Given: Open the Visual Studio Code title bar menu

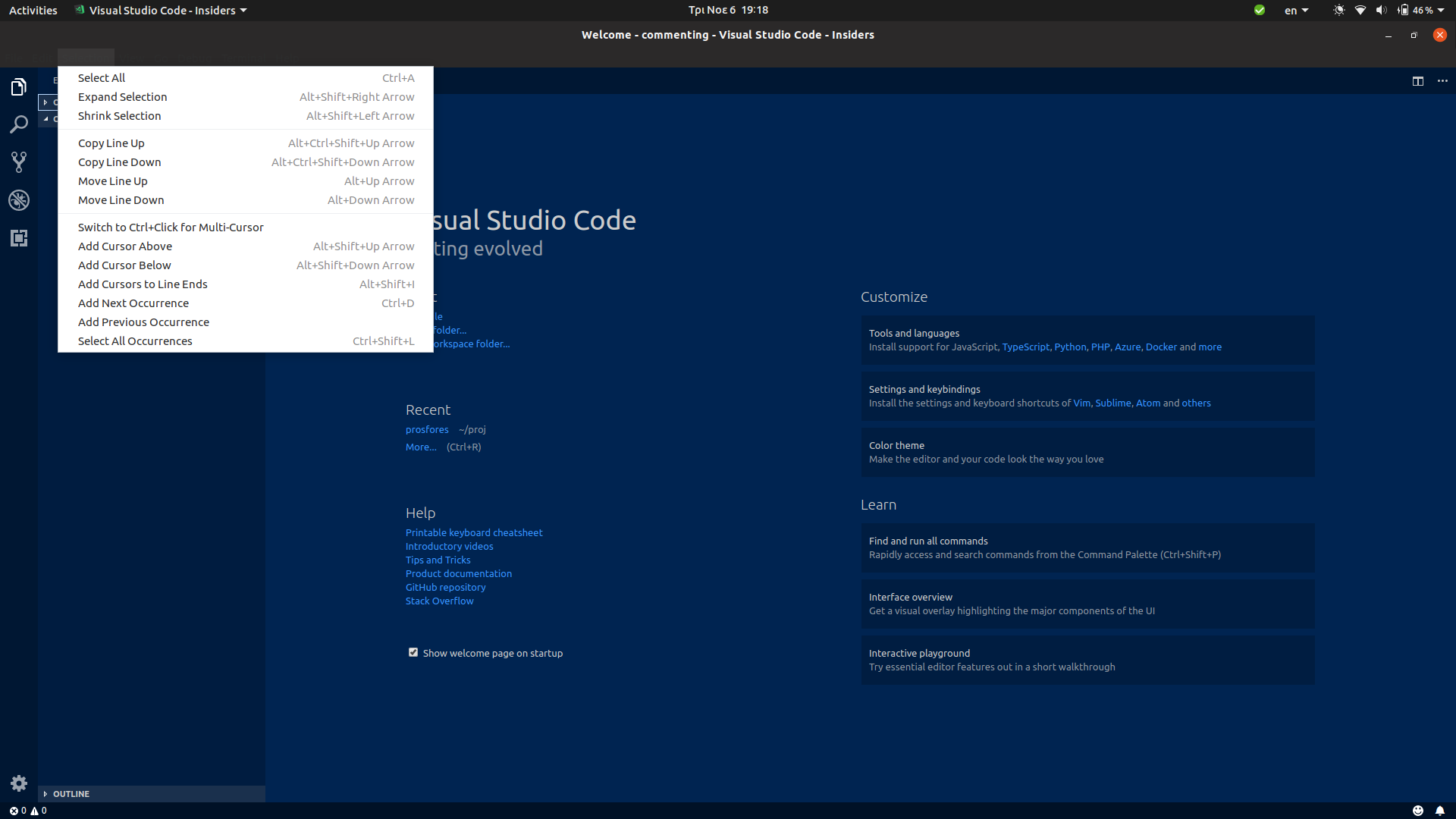Looking at the screenshot, I should tap(160, 10).
